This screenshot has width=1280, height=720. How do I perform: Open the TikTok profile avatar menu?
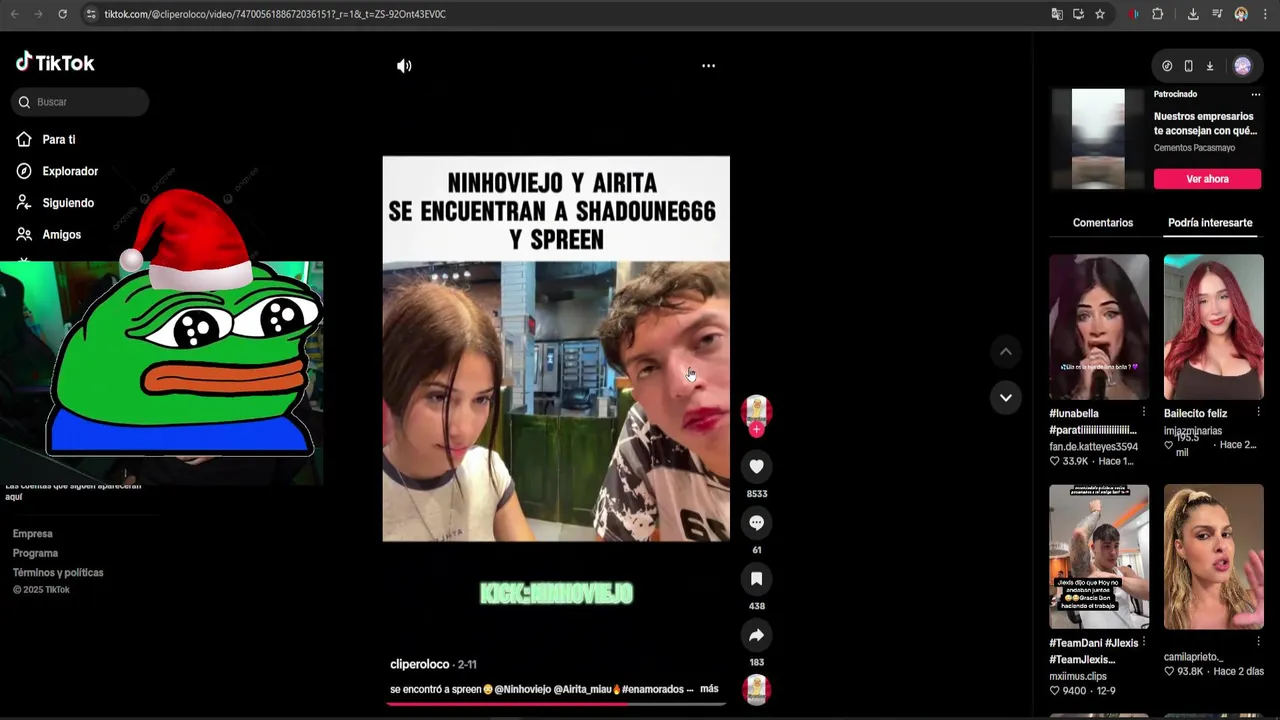[x=1243, y=66]
